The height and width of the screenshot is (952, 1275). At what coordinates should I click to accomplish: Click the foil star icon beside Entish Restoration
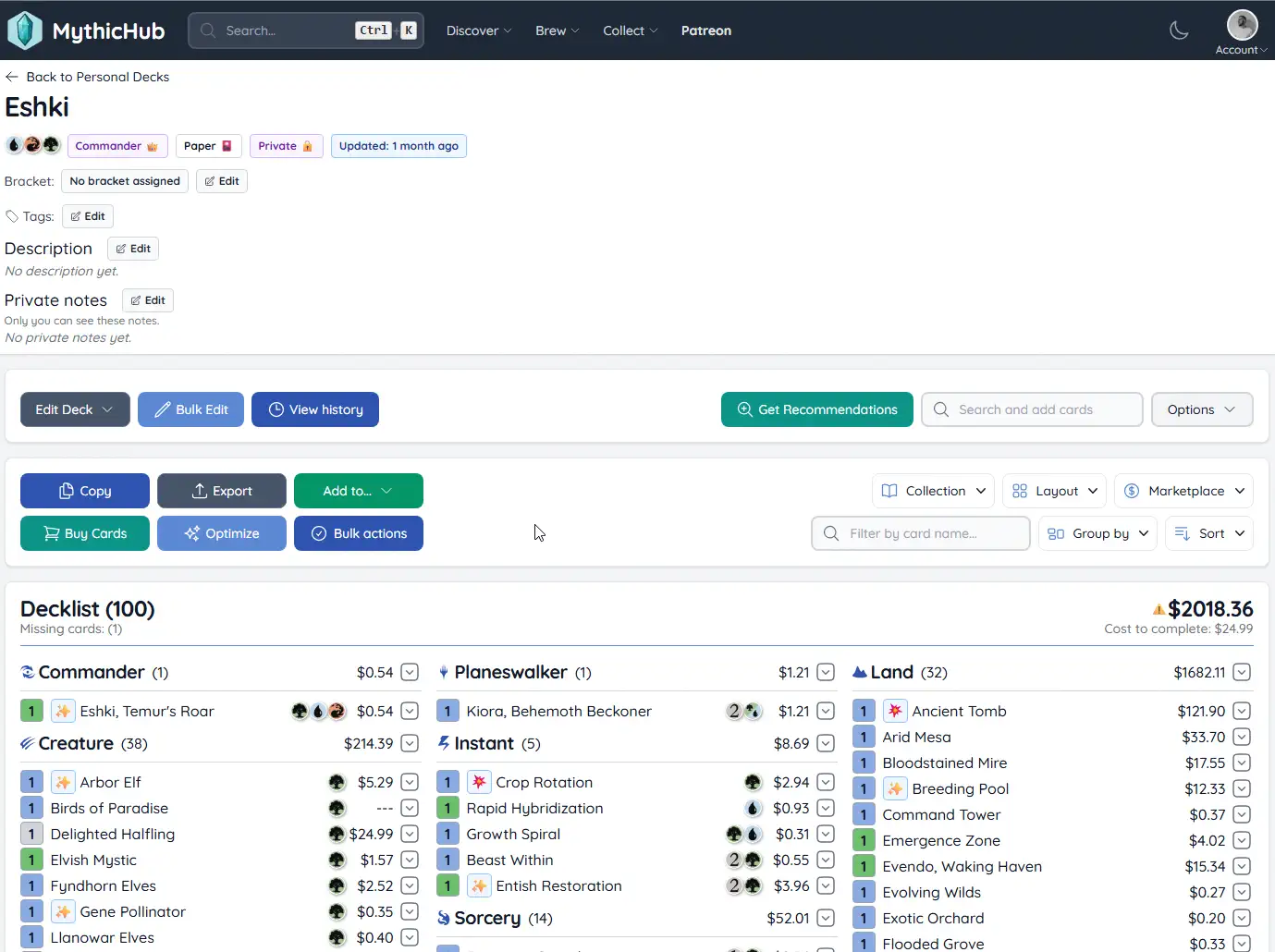pyautogui.click(x=479, y=885)
